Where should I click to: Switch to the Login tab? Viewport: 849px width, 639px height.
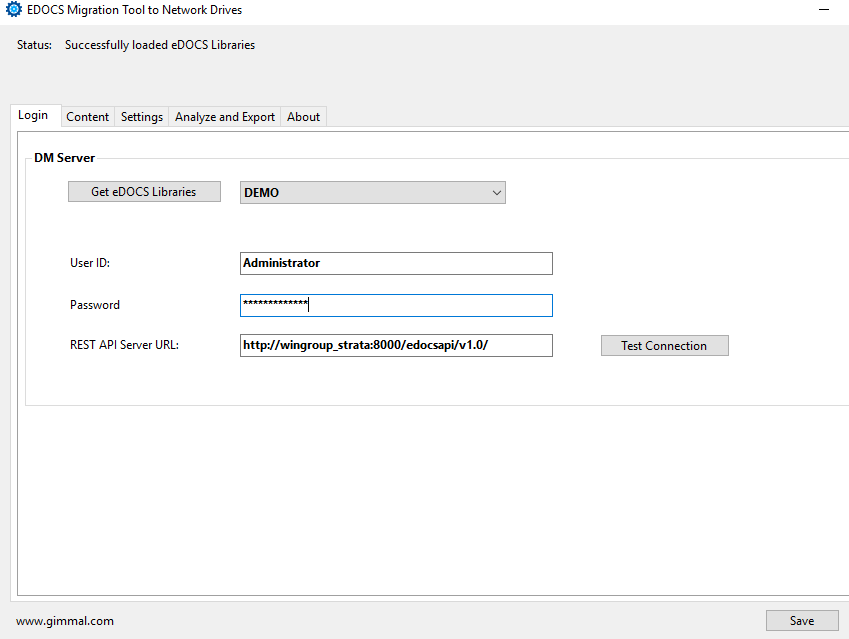point(33,115)
